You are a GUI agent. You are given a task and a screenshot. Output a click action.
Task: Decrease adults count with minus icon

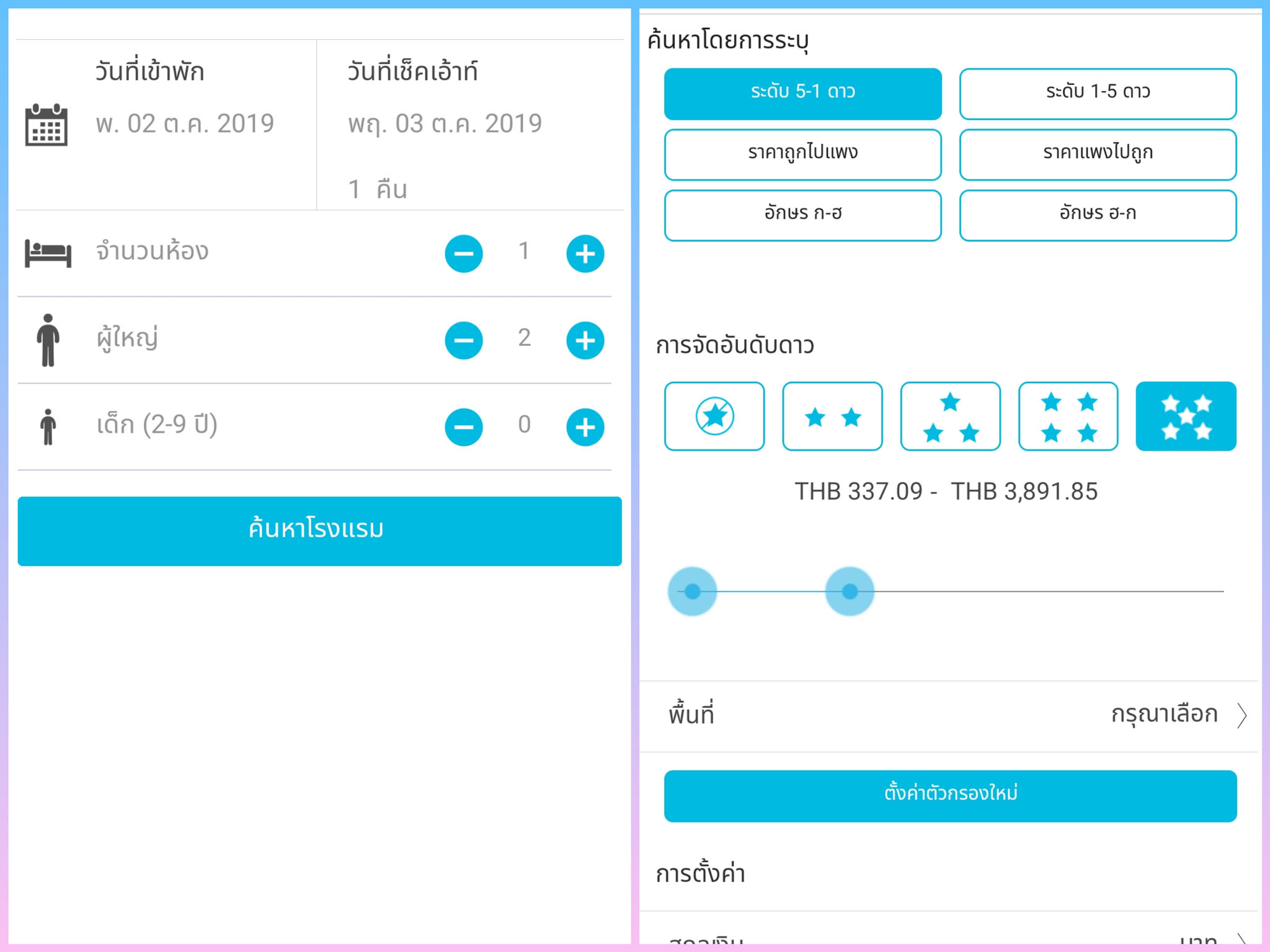tap(463, 340)
